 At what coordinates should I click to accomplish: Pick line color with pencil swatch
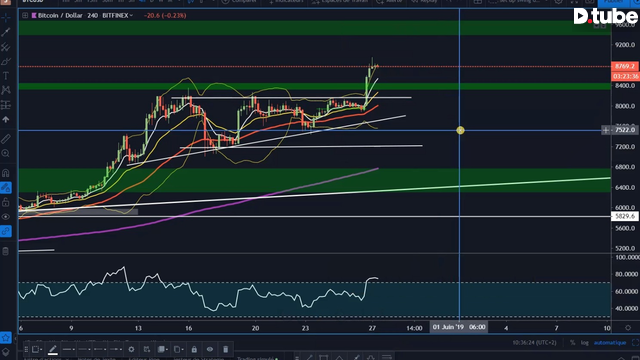click(53, 350)
